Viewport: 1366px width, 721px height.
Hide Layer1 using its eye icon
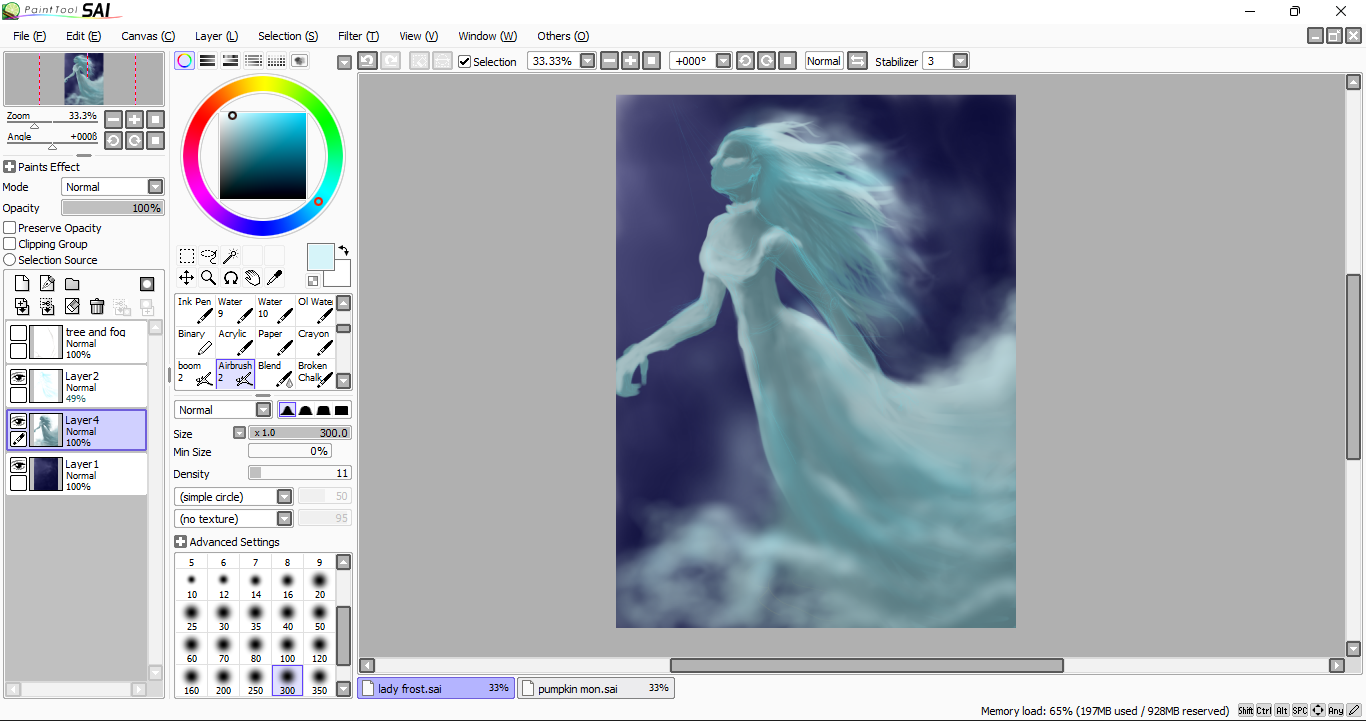(x=18, y=465)
